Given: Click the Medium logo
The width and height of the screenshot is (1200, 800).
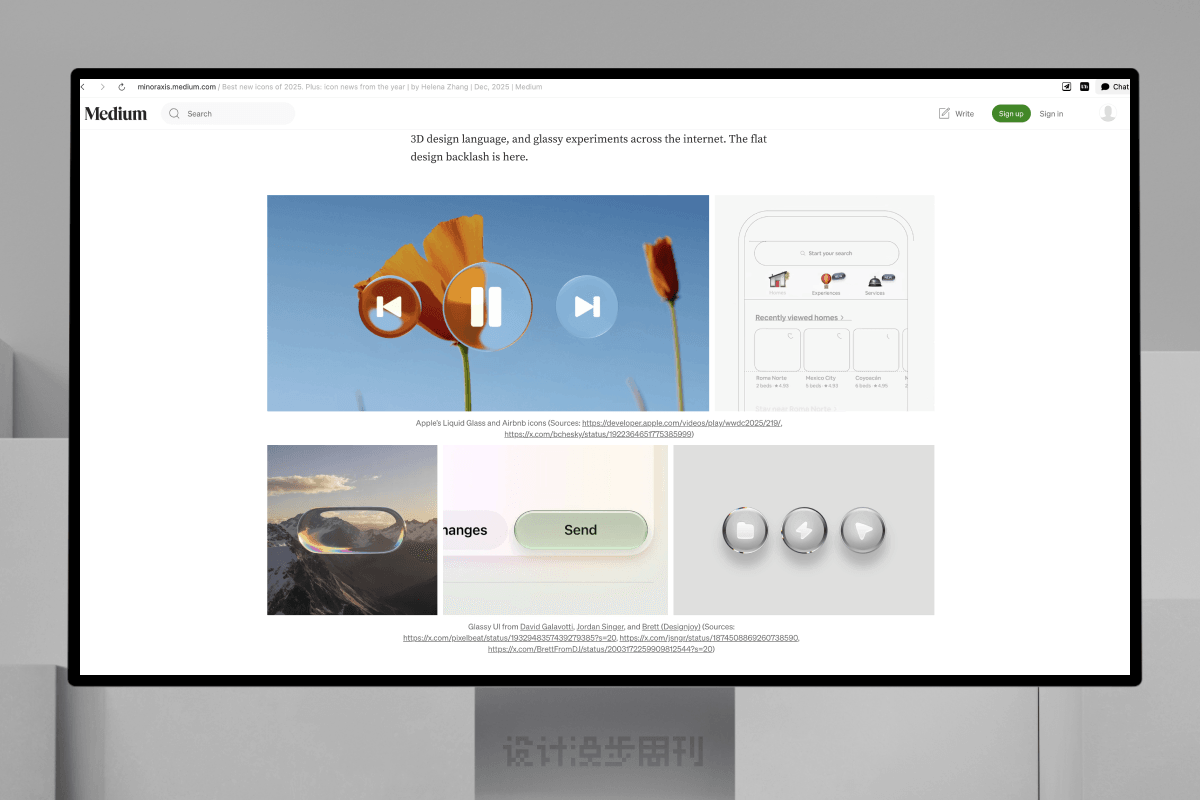Looking at the screenshot, I should (x=116, y=114).
